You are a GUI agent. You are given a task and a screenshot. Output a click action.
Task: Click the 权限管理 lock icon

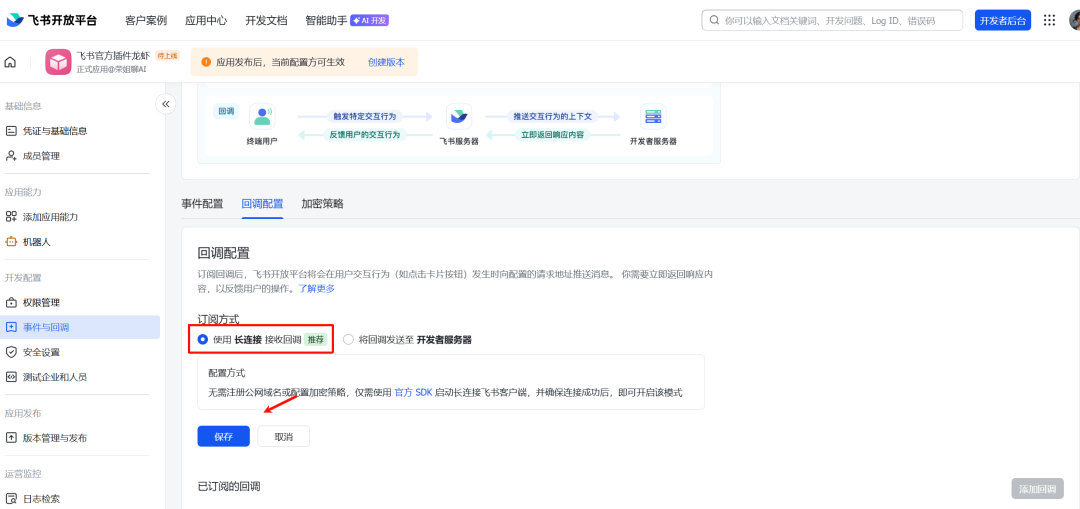click(x=11, y=302)
